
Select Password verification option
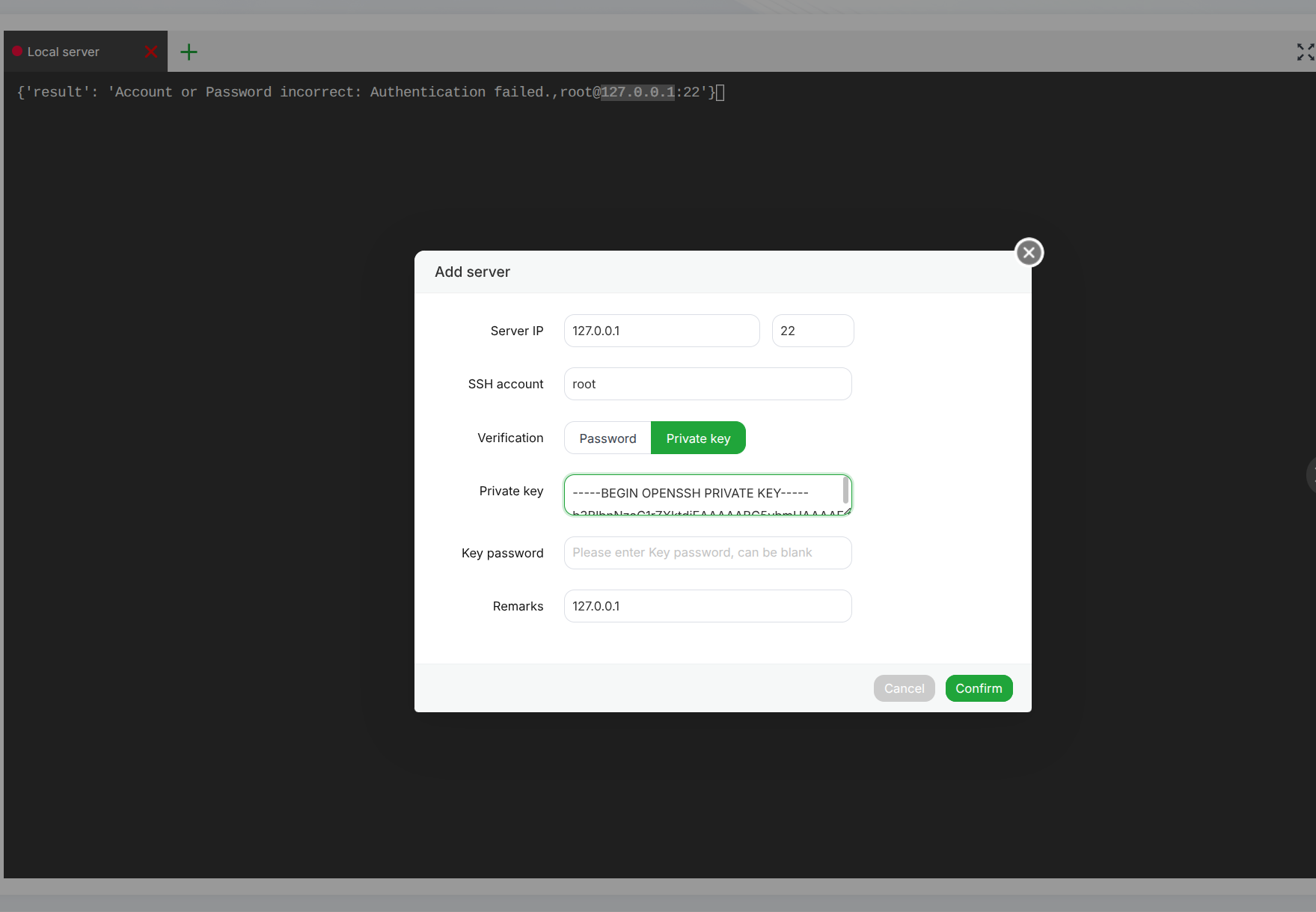click(x=607, y=438)
